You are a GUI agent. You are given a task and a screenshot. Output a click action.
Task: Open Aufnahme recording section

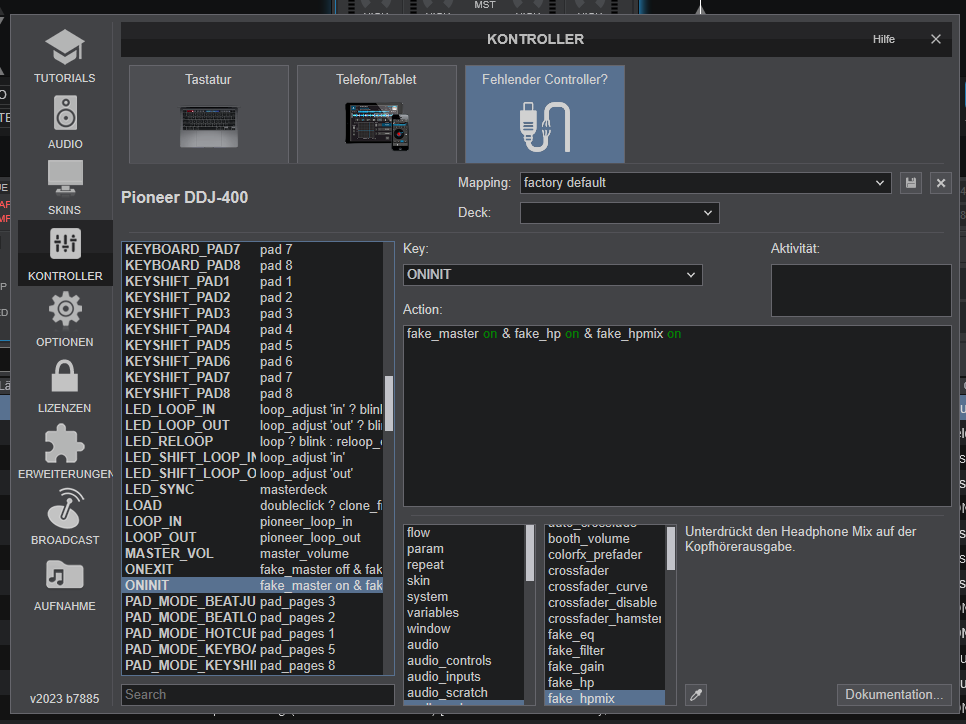coord(65,585)
